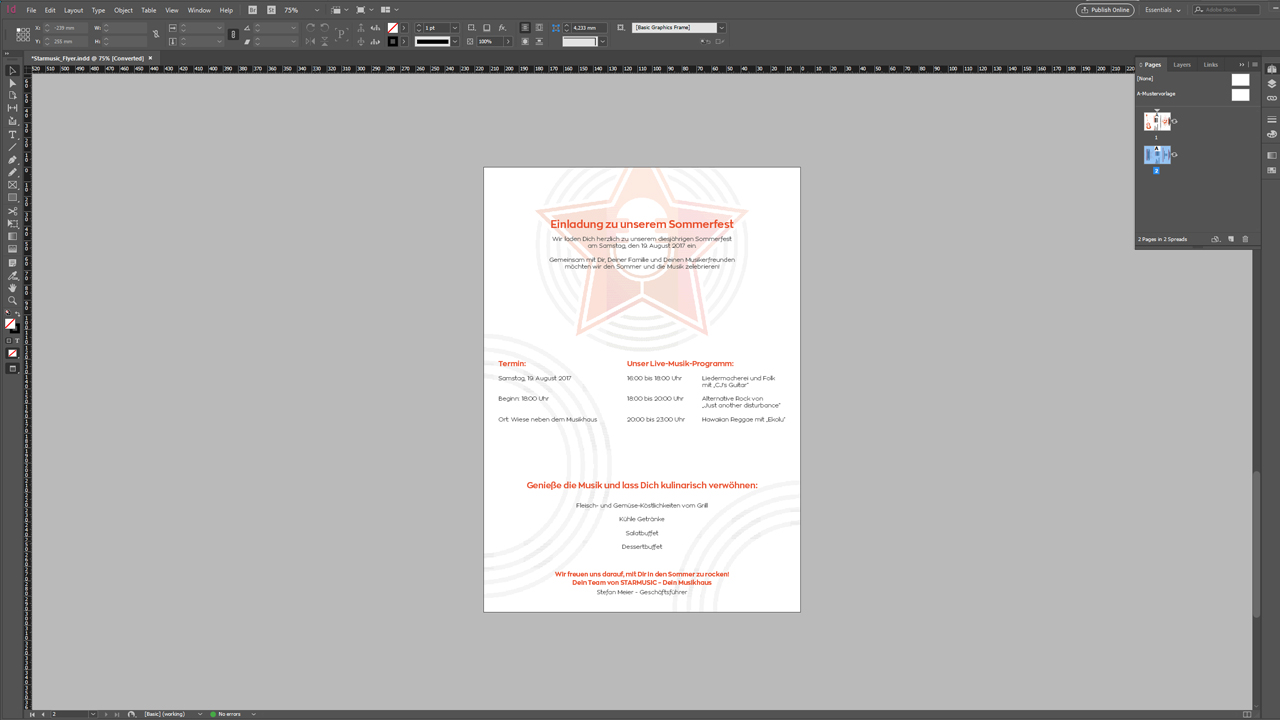The image size is (1280, 720).
Task: Open the Links panel icon in right dock
Action: [1272, 98]
